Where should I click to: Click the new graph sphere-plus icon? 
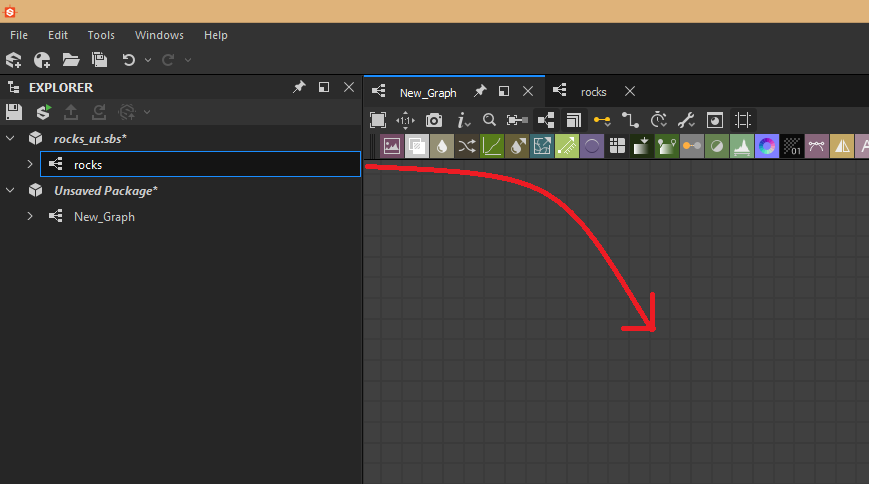pos(42,60)
